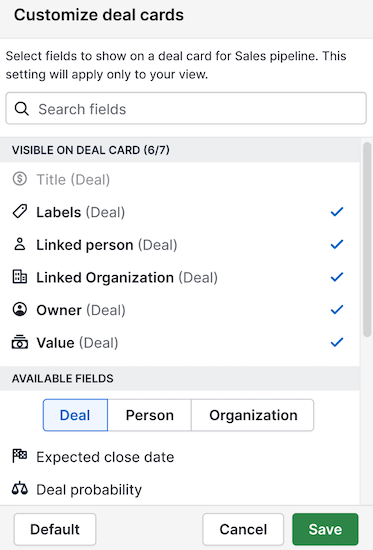
Task: Click the green Save button
Action: tap(325, 529)
